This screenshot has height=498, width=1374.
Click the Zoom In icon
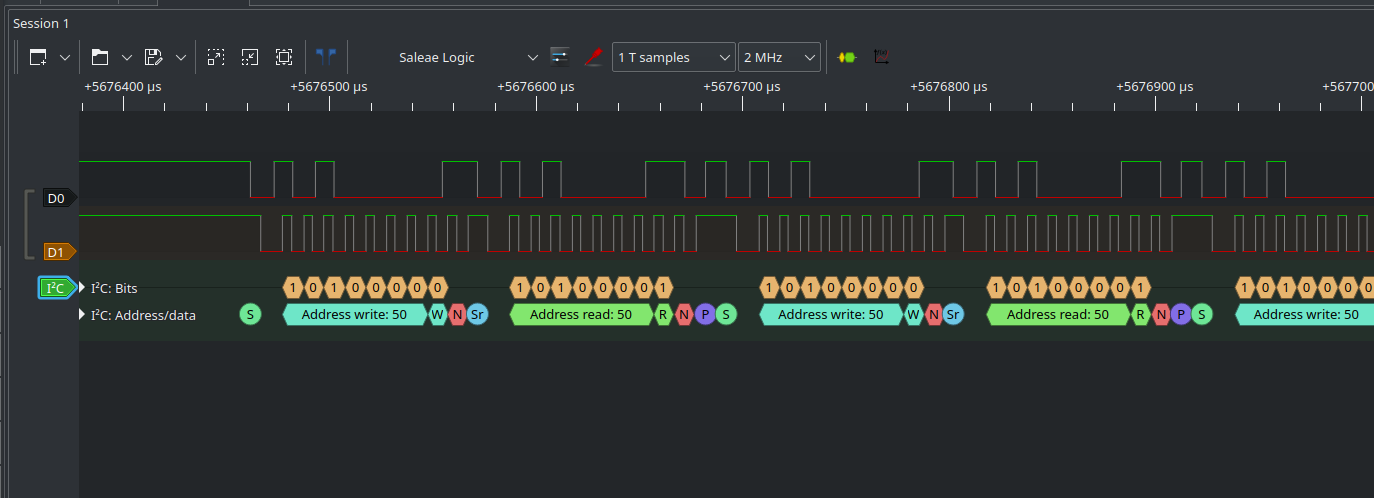[x=216, y=57]
